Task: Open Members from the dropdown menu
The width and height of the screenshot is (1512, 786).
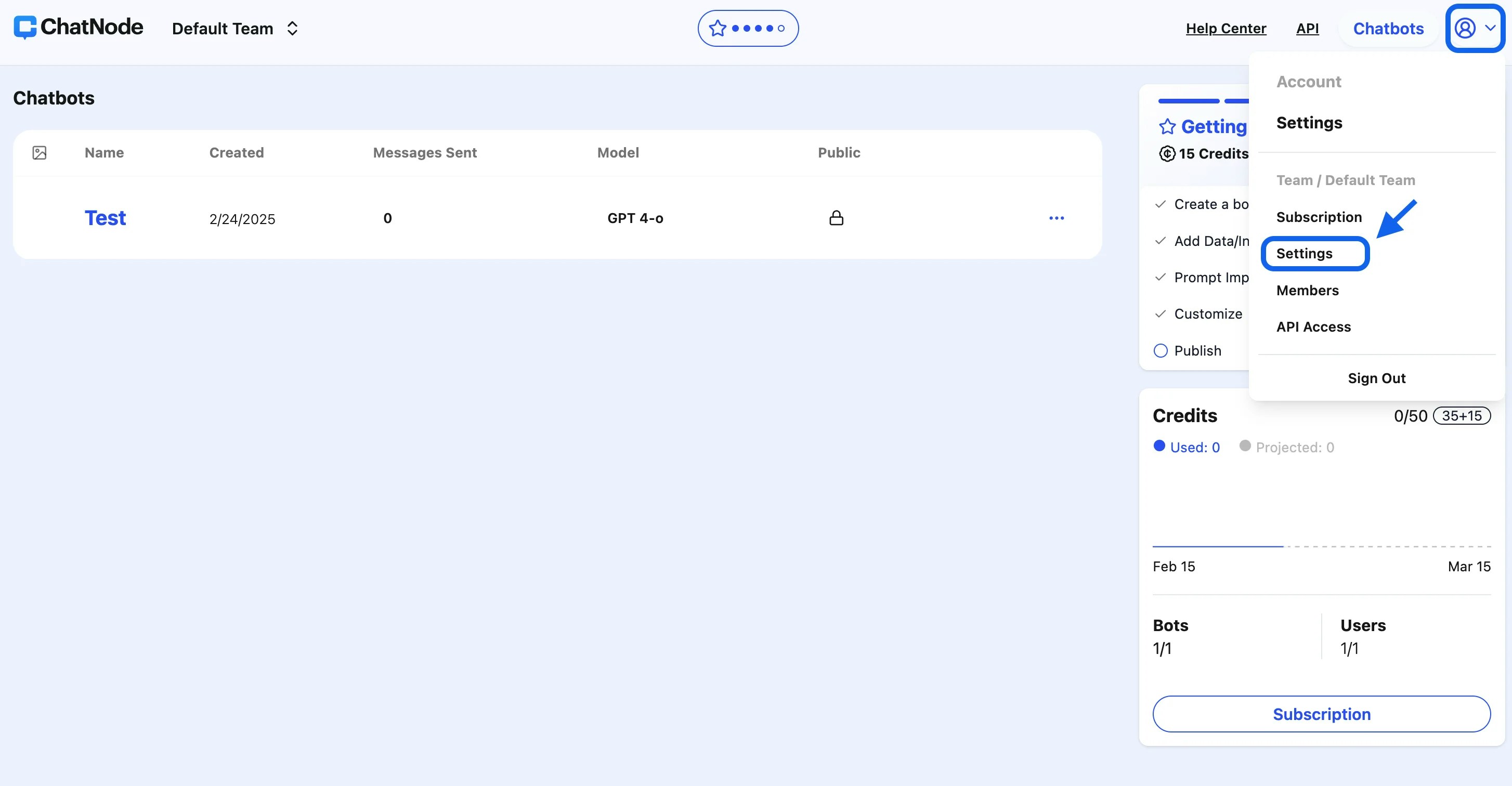Action: [1307, 290]
